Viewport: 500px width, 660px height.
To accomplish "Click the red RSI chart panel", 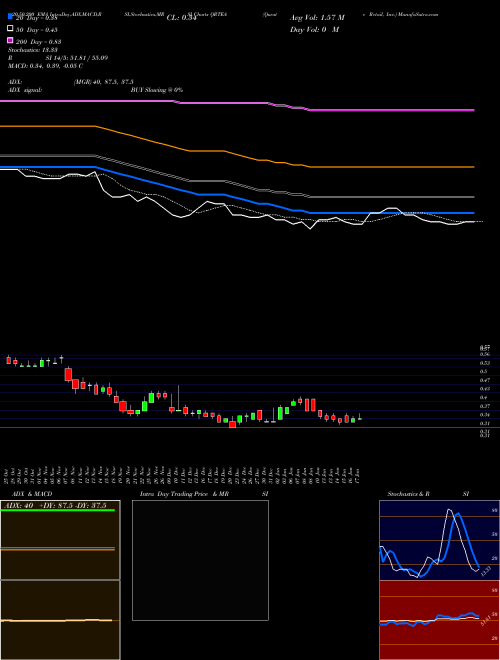I will (439, 620).
